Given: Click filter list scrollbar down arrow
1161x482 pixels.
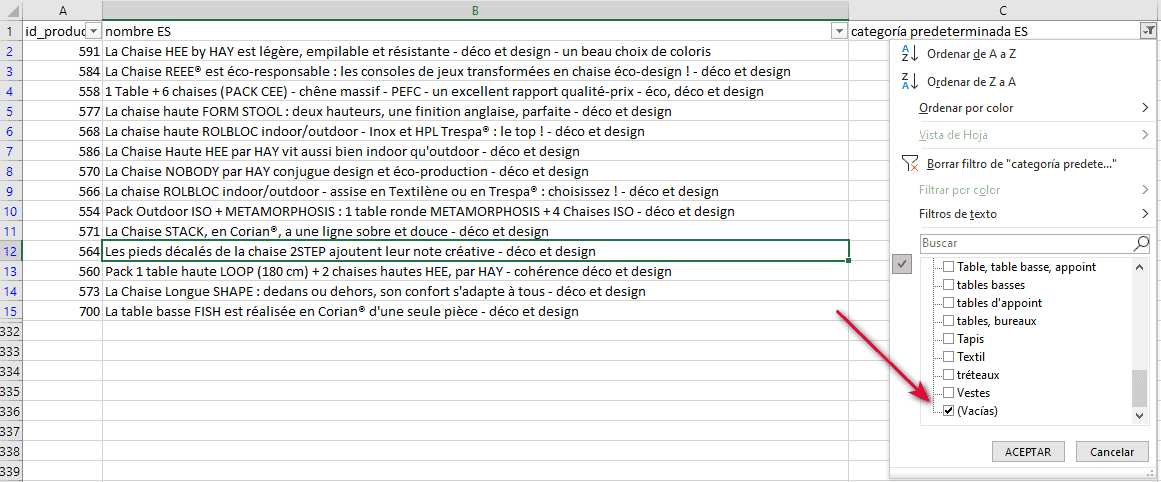Looking at the screenshot, I should pyautogui.click(x=1141, y=418).
